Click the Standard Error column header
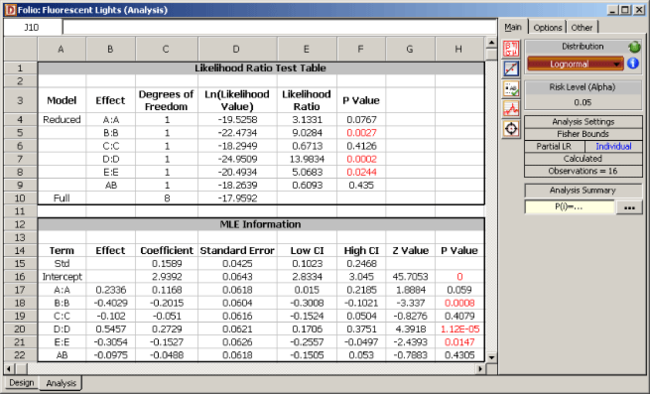The width and height of the screenshot is (650, 394). click(x=237, y=251)
